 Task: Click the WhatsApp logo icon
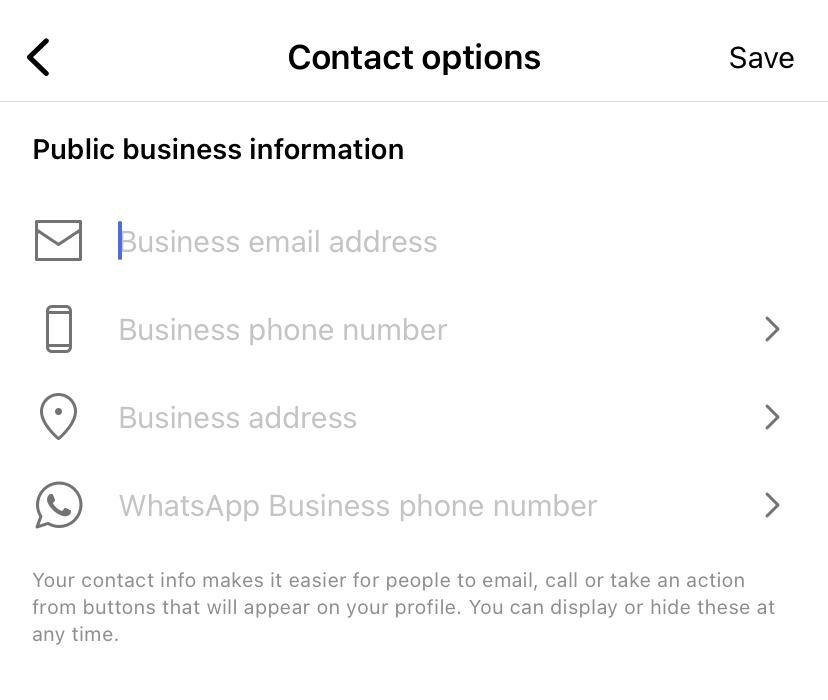point(58,505)
